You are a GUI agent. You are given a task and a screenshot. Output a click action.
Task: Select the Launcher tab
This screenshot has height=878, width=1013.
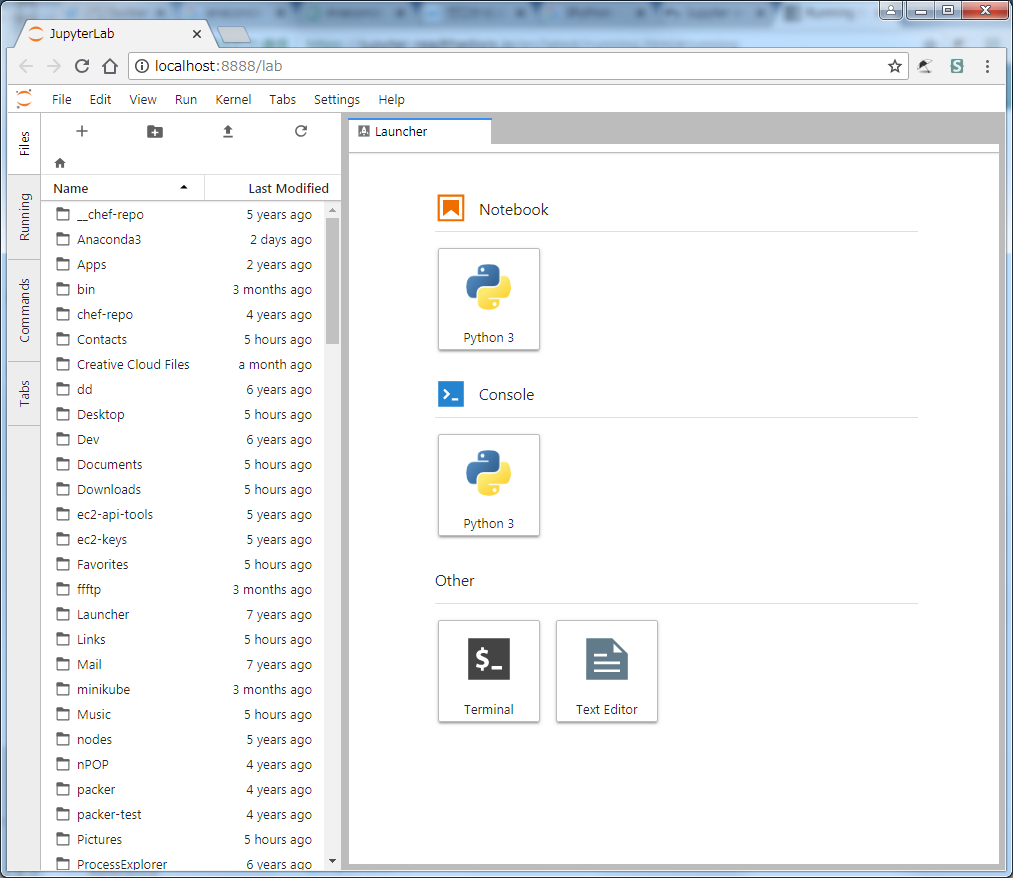click(420, 131)
